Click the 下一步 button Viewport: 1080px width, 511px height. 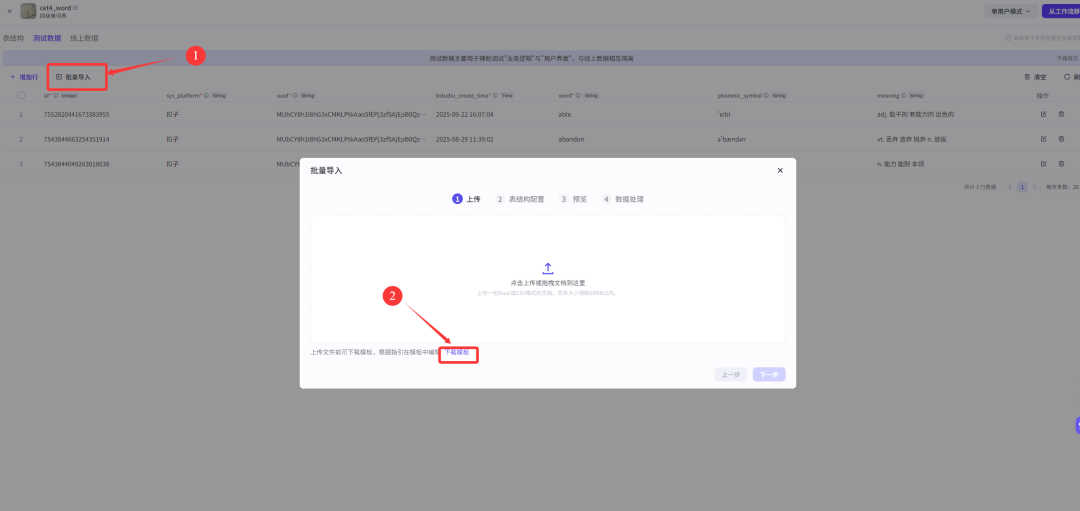coord(769,375)
